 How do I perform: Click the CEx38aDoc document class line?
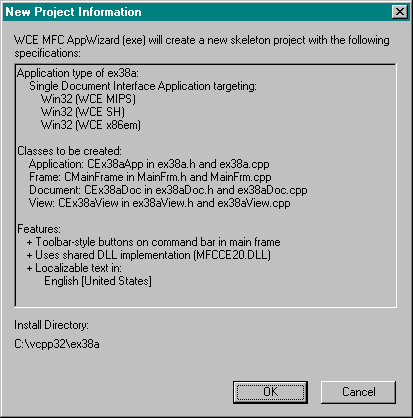[168, 190]
